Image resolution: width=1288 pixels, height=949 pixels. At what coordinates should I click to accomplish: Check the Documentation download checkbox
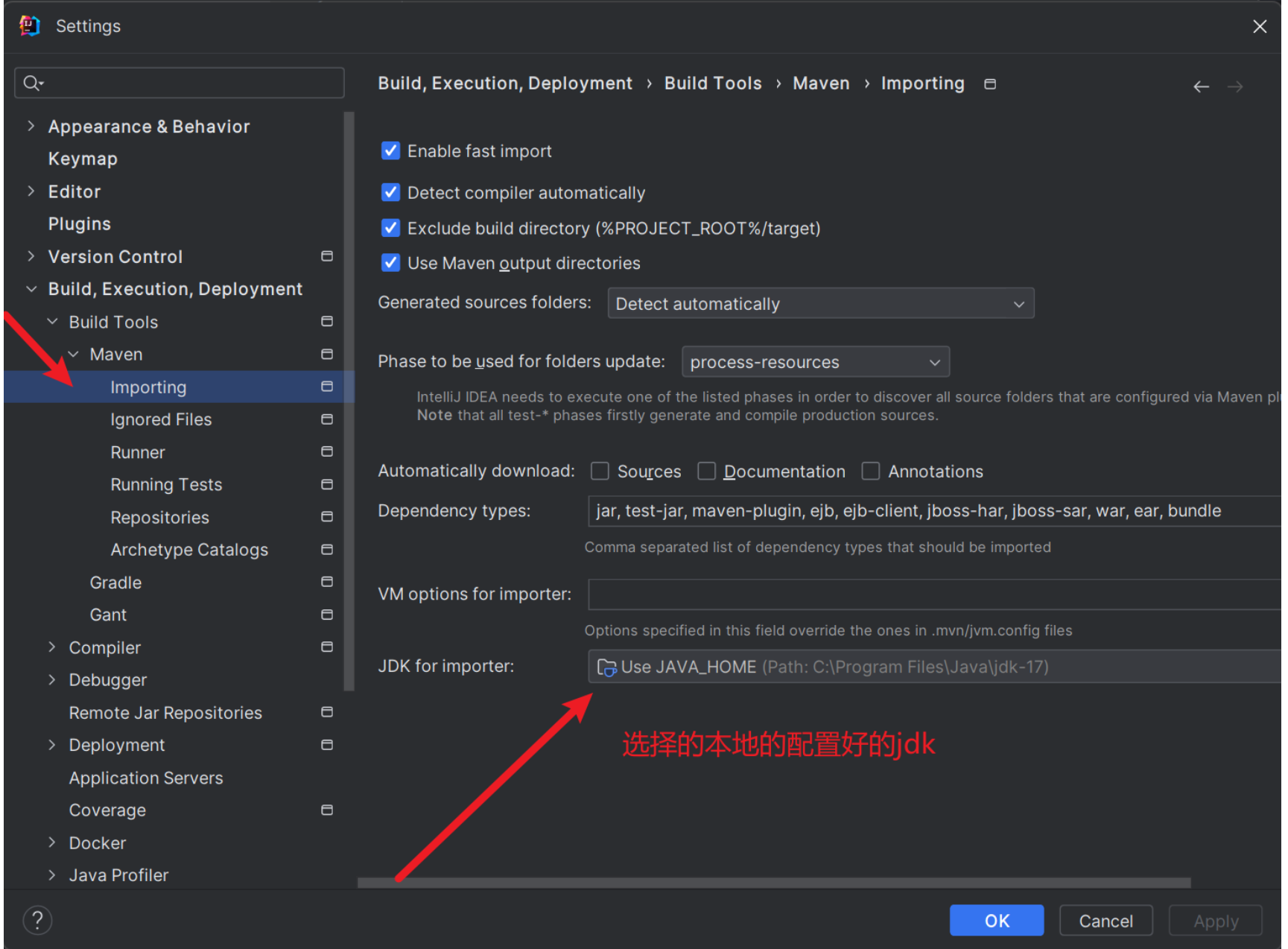point(706,471)
